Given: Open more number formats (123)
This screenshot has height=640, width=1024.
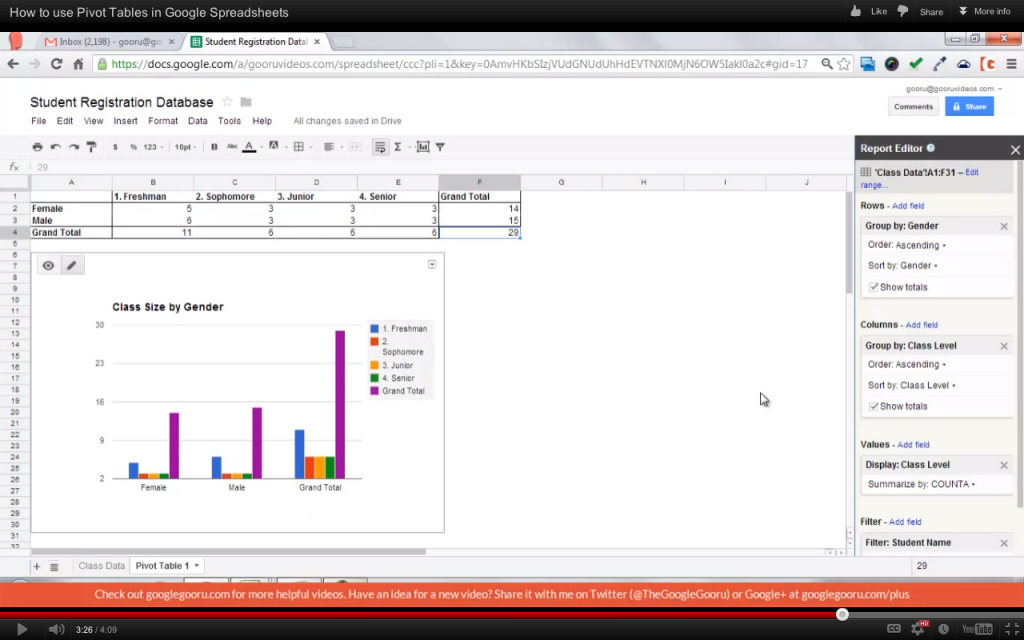Looking at the screenshot, I should (153, 147).
